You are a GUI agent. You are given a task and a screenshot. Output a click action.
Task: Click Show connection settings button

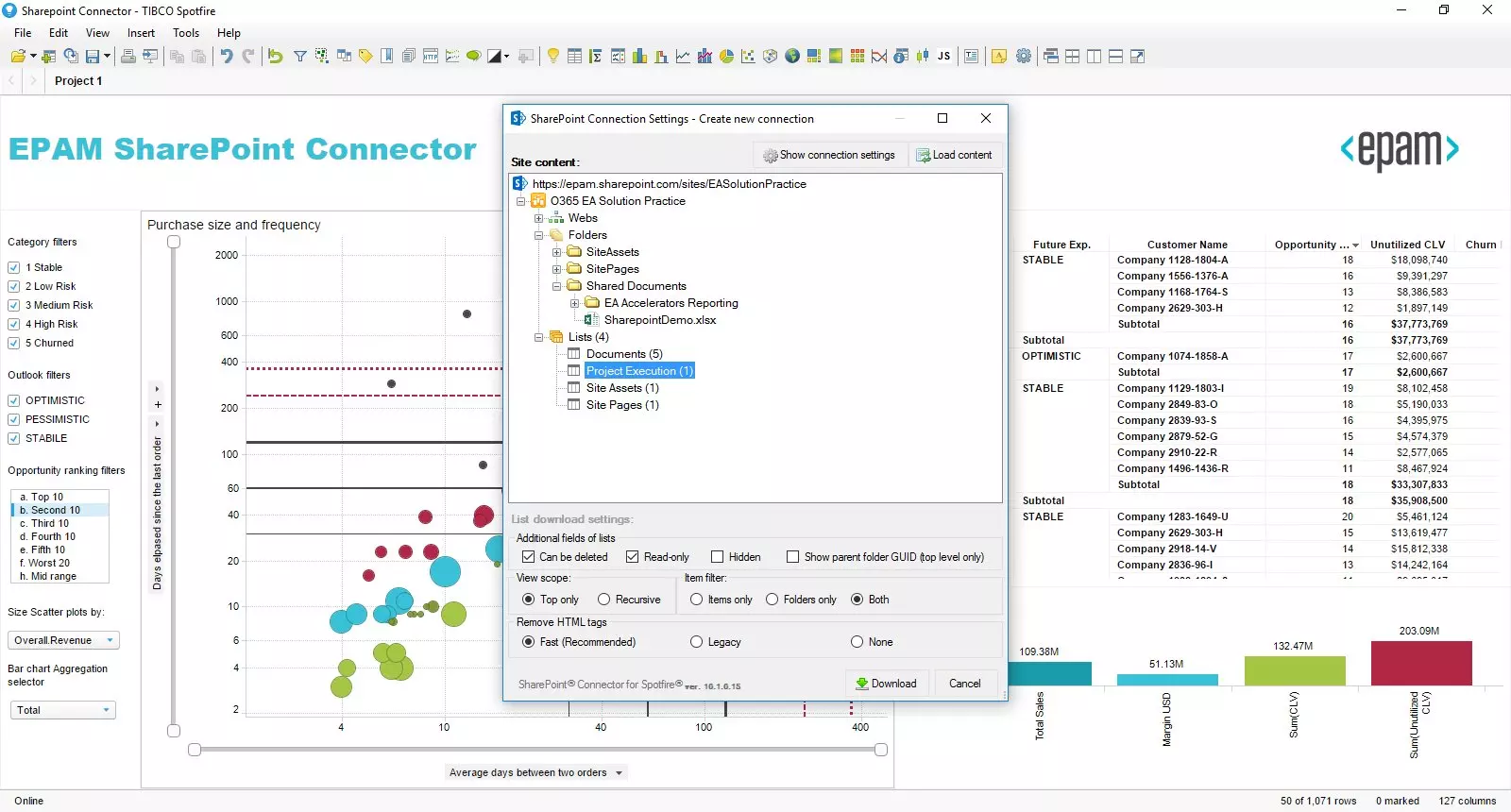pos(829,155)
